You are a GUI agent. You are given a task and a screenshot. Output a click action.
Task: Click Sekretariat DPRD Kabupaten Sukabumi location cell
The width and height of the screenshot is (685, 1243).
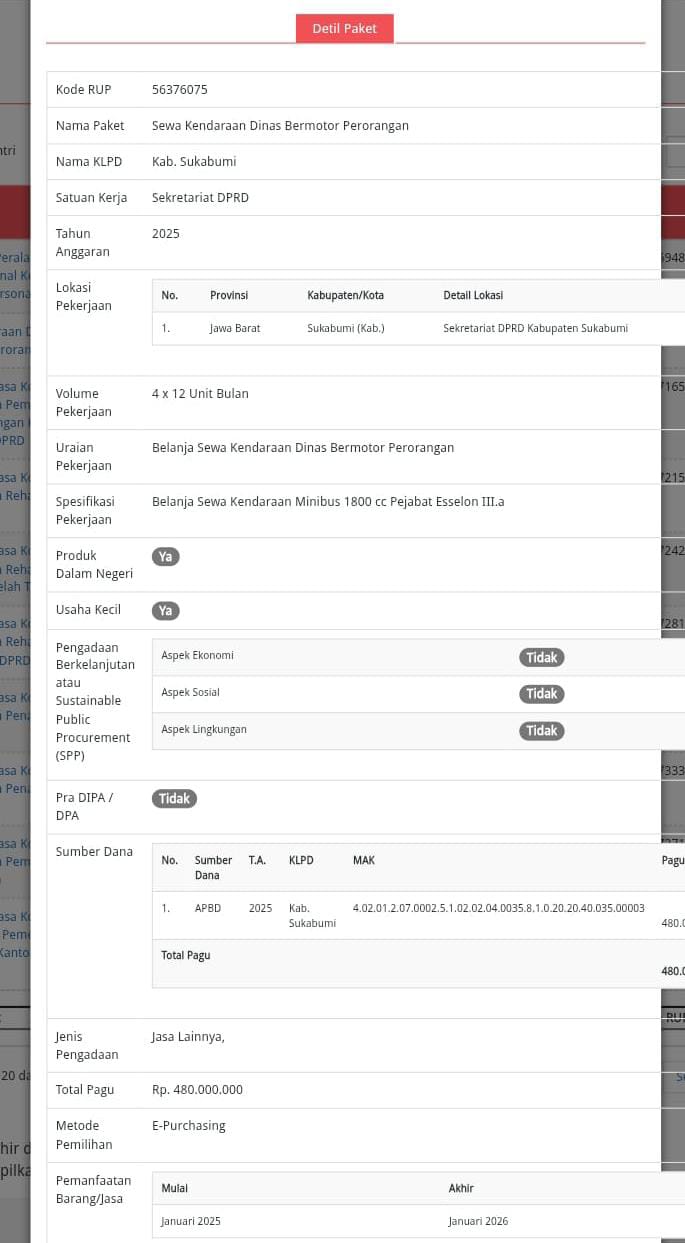click(536, 328)
